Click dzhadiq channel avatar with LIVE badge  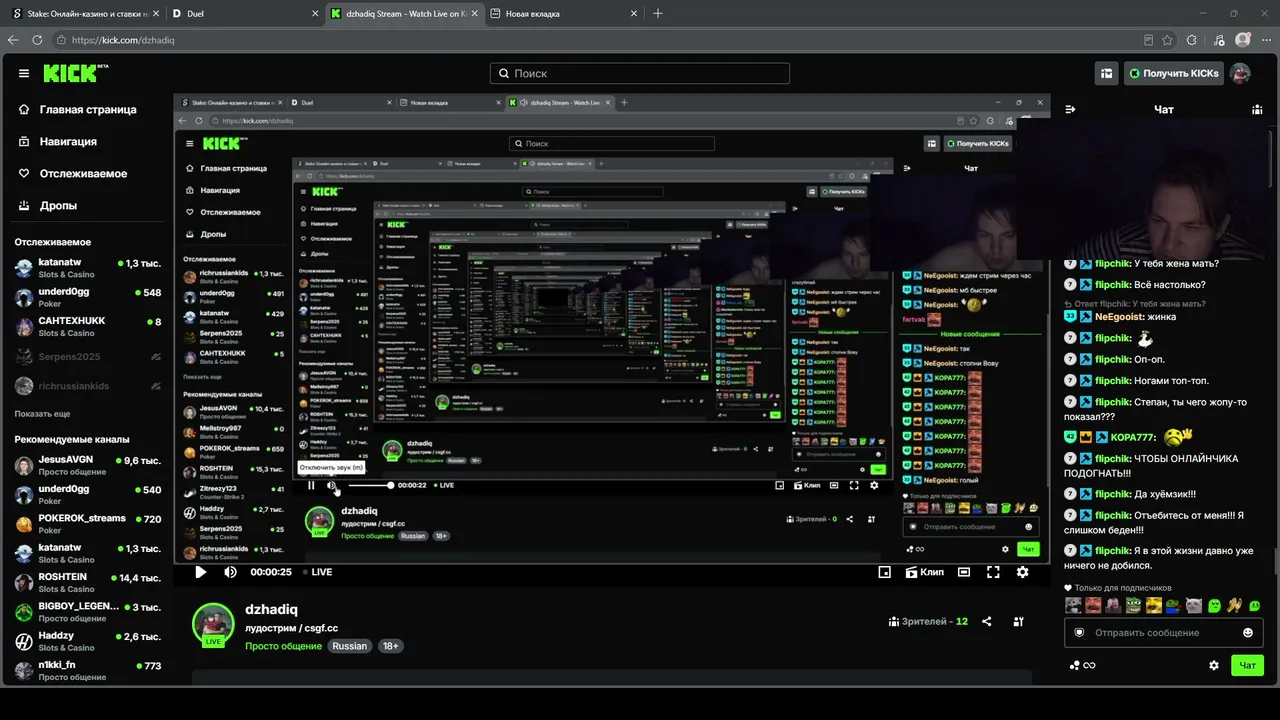point(213,625)
